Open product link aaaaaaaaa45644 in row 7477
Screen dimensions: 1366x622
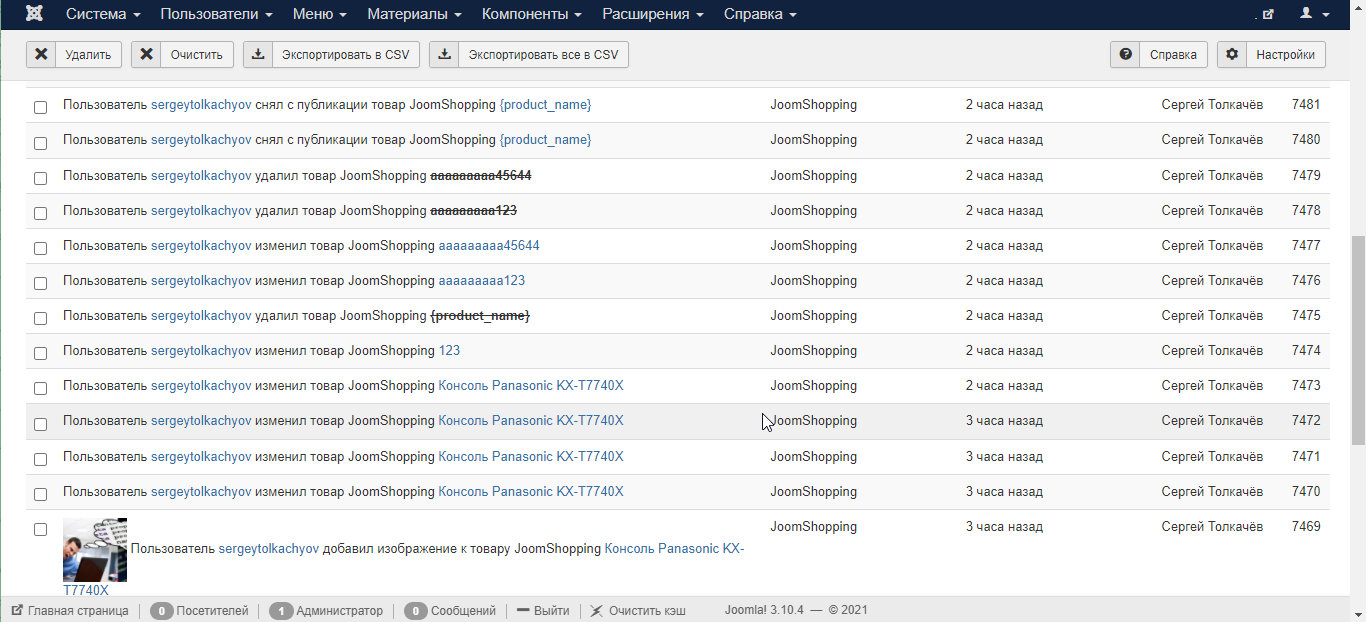[489, 245]
